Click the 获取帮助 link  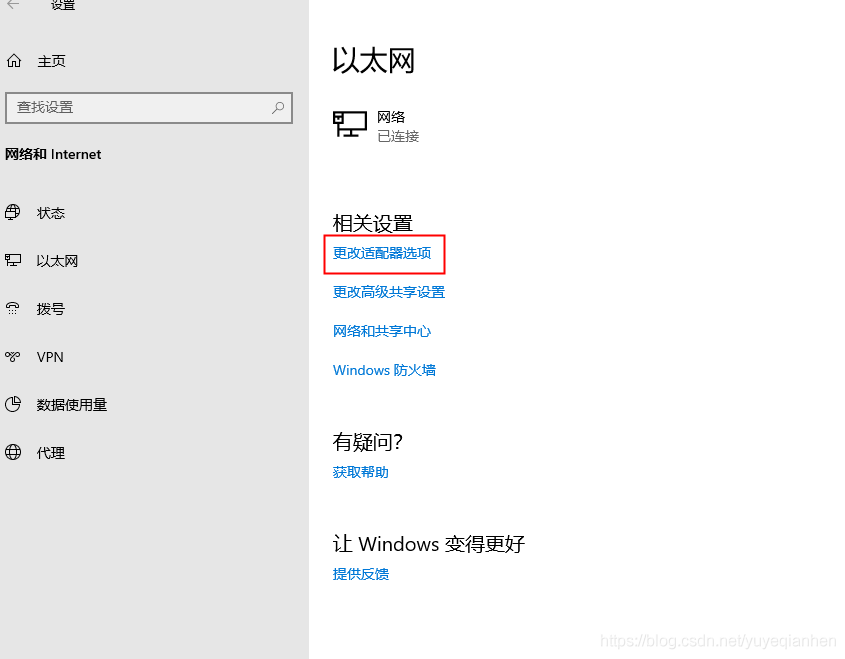click(361, 472)
